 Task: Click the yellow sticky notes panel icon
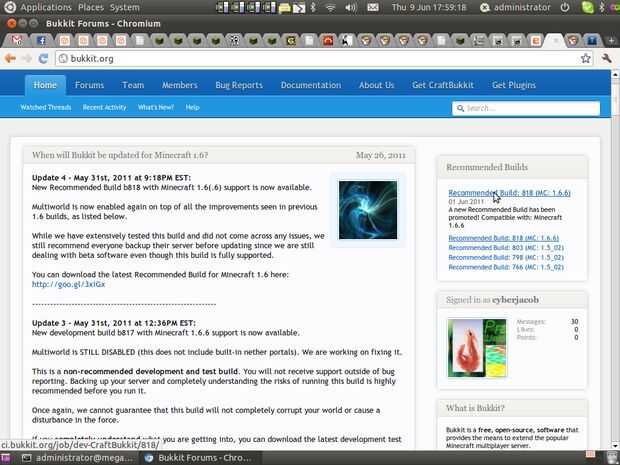pos(284,8)
